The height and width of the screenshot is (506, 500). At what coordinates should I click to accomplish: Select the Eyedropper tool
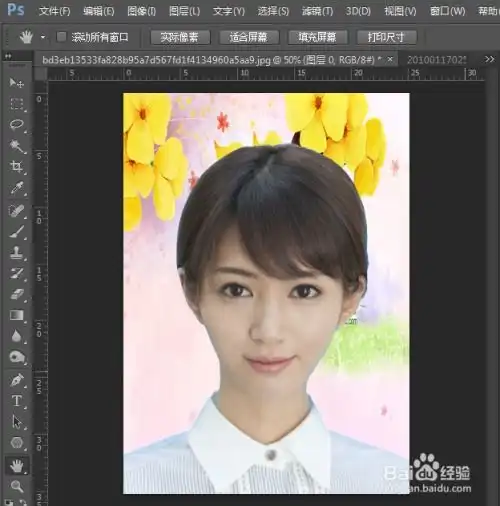(x=16, y=188)
